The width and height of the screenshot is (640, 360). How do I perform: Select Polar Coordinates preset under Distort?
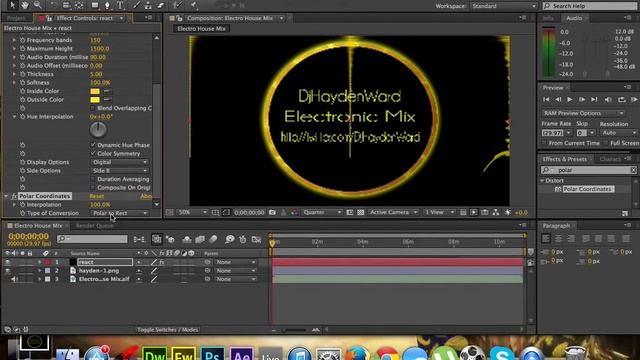click(587, 189)
